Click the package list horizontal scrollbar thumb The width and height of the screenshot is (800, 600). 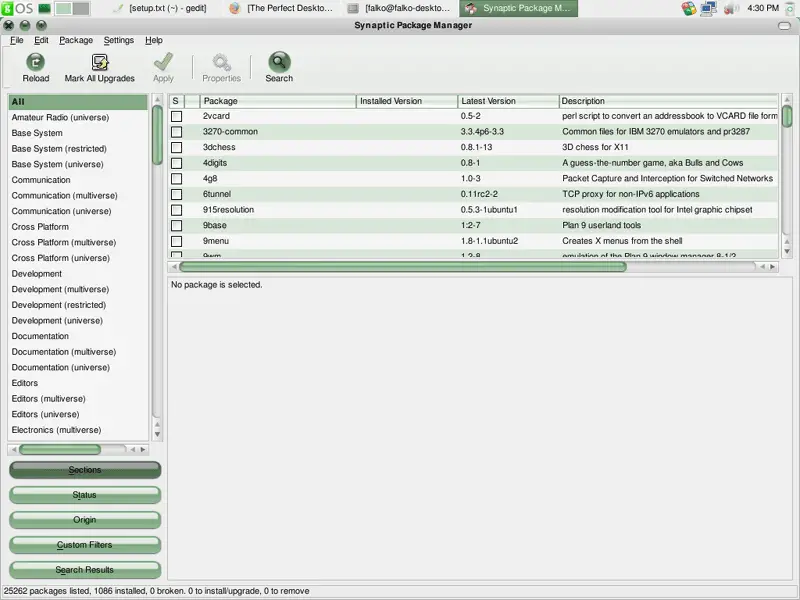403,267
